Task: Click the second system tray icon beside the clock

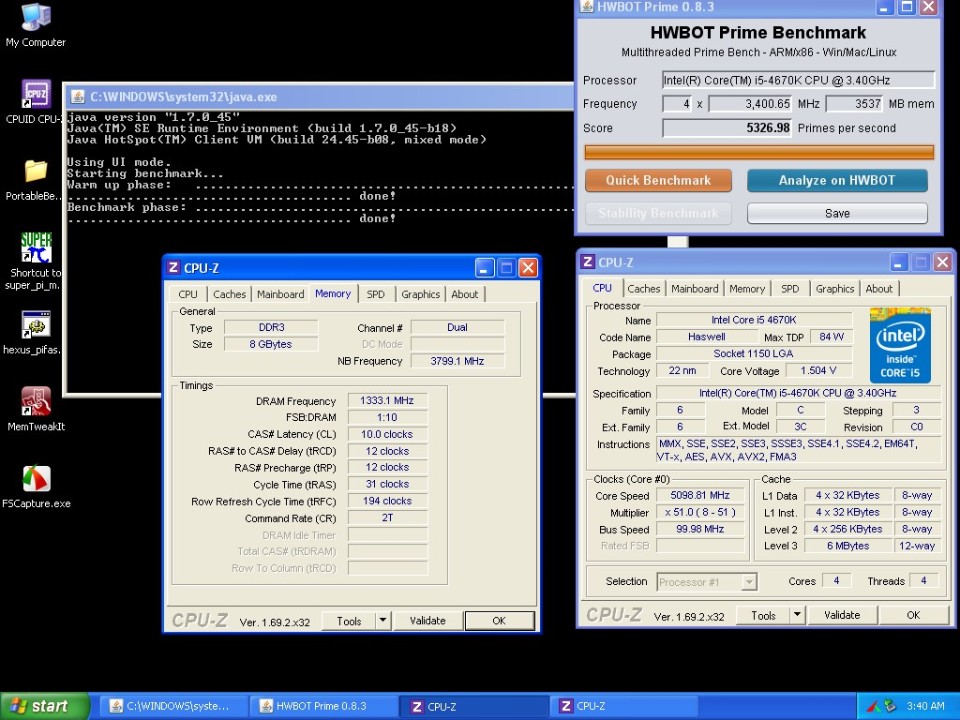Action: (890, 707)
